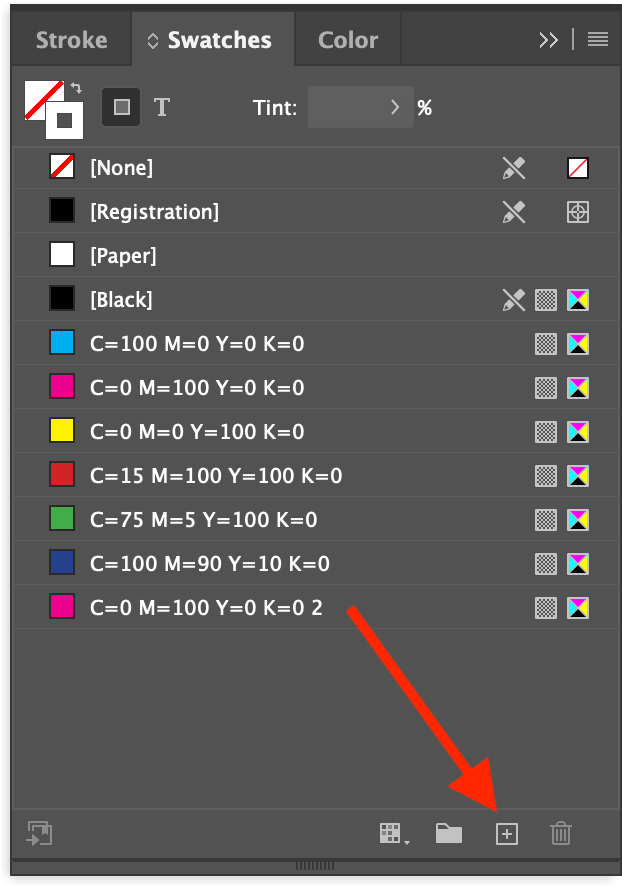622x890 pixels.
Task: Select formatting affects container
Action: pyautogui.click(x=121, y=107)
